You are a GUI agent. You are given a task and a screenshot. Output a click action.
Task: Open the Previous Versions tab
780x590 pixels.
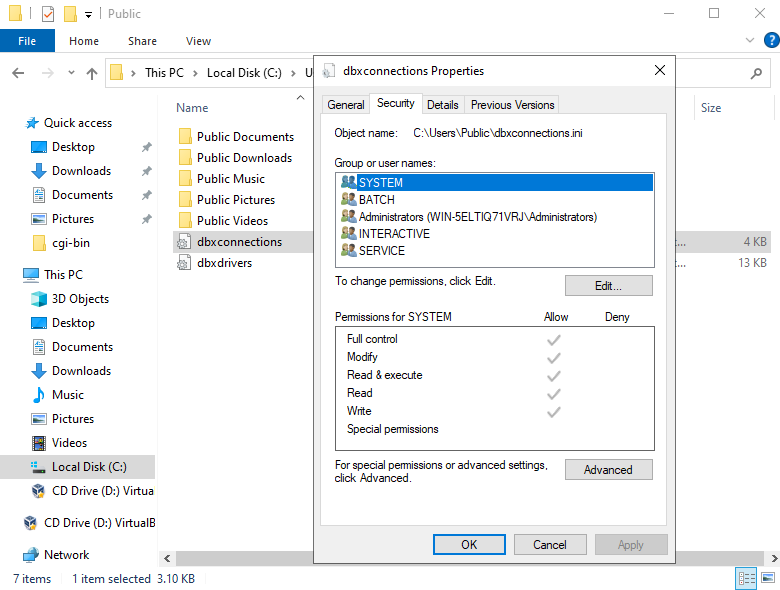pos(512,104)
